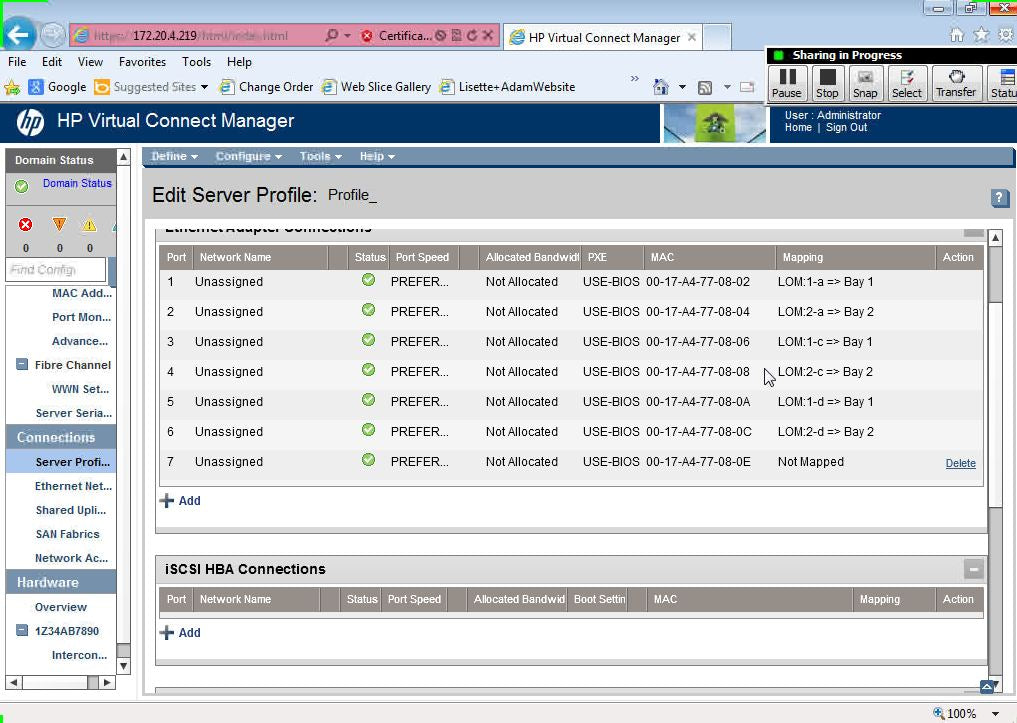Click the plus icon to add Ethernet connection

click(x=167, y=501)
